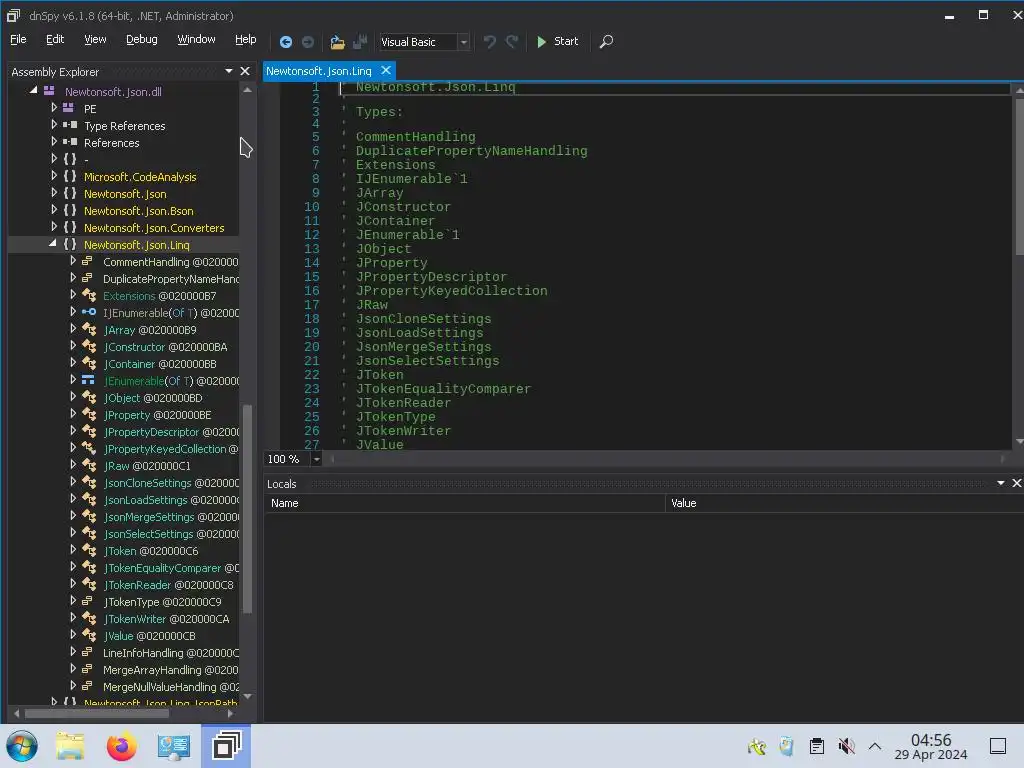Open the View menu
Image resolution: width=1024 pixels, height=768 pixels.
(x=95, y=40)
